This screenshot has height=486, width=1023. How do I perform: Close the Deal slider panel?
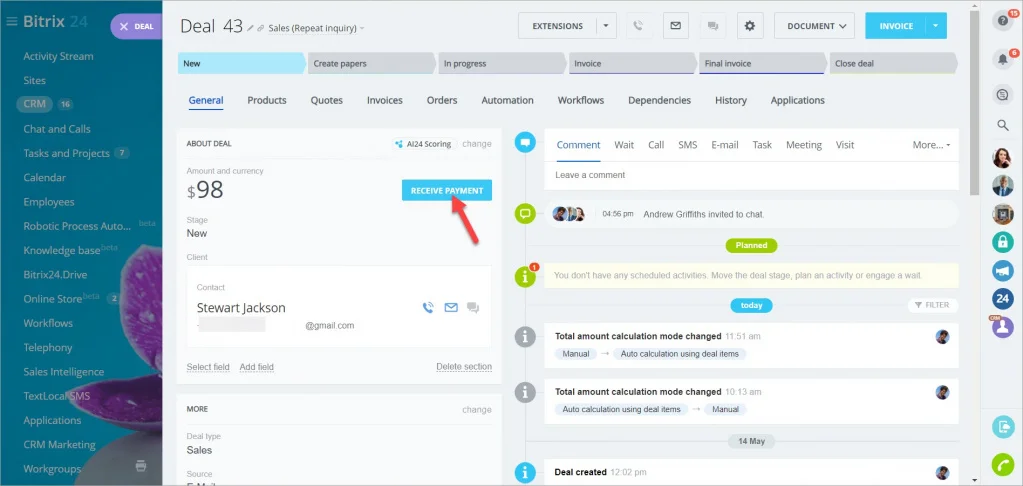coord(124,27)
